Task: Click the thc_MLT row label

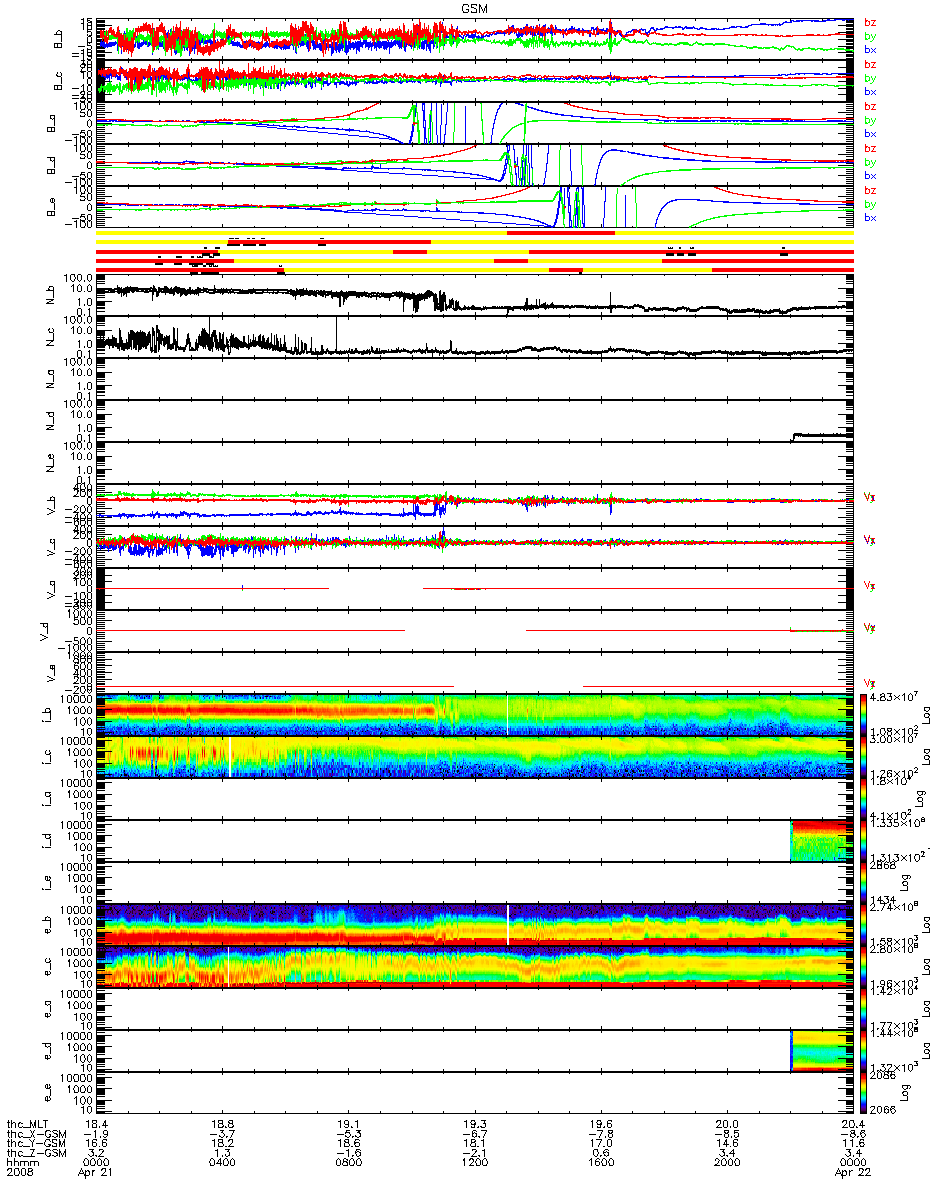Action: pyautogui.click(x=28, y=1124)
